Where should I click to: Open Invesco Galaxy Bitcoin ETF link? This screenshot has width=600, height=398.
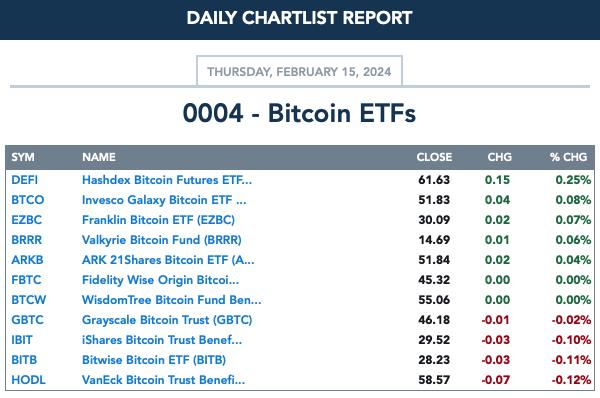click(x=164, y=200)
